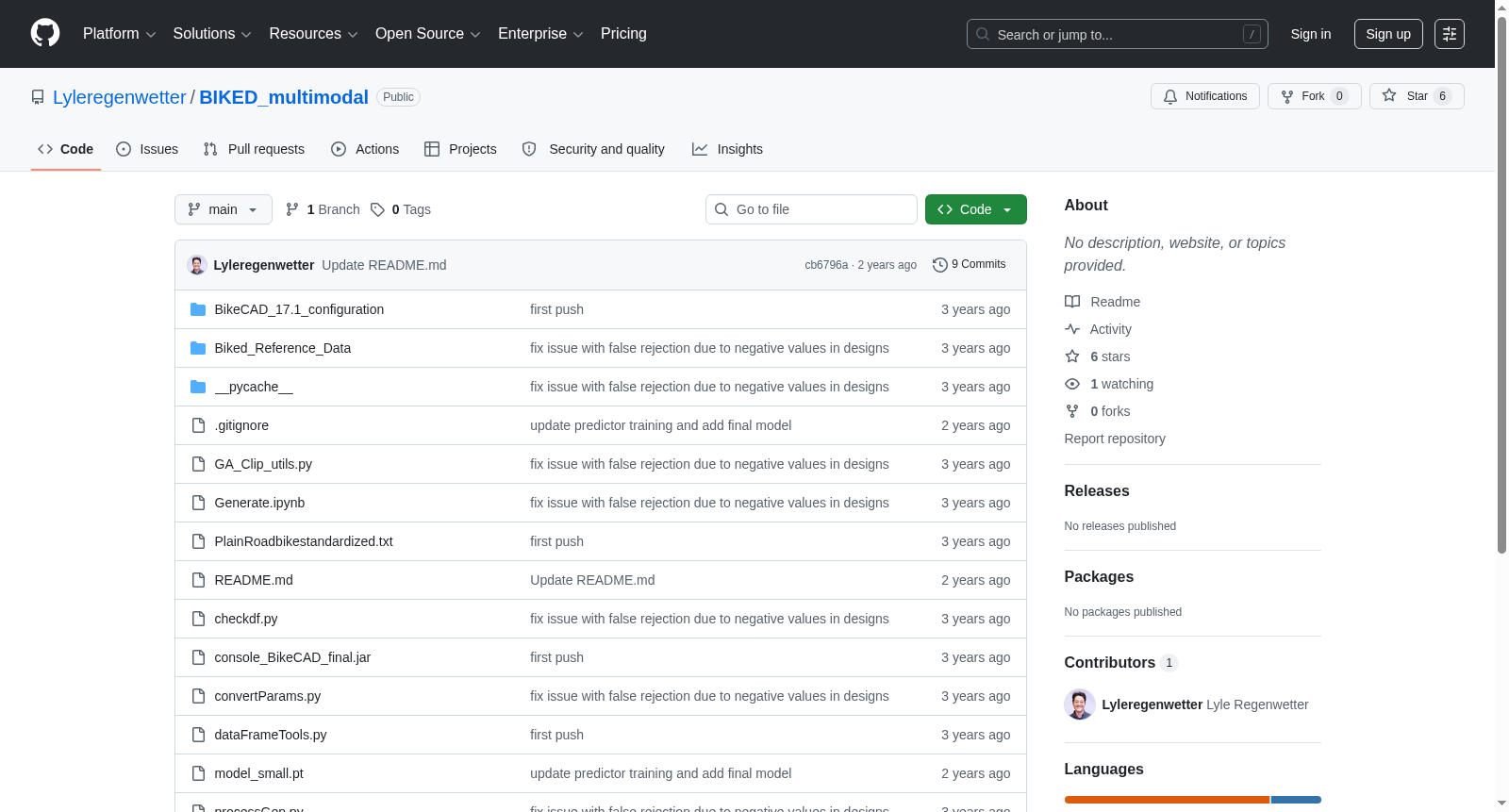Click the file icon beside convertParams.py

198,696
